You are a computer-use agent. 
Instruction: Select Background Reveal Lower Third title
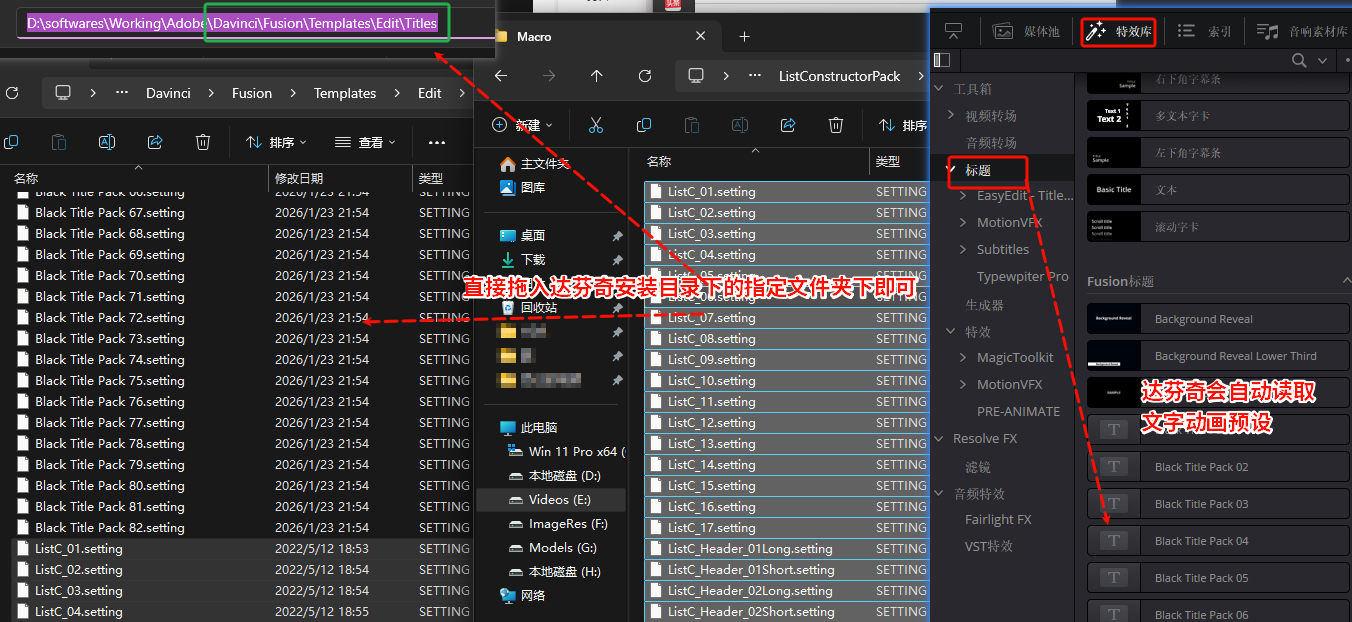pos(1218,356)
